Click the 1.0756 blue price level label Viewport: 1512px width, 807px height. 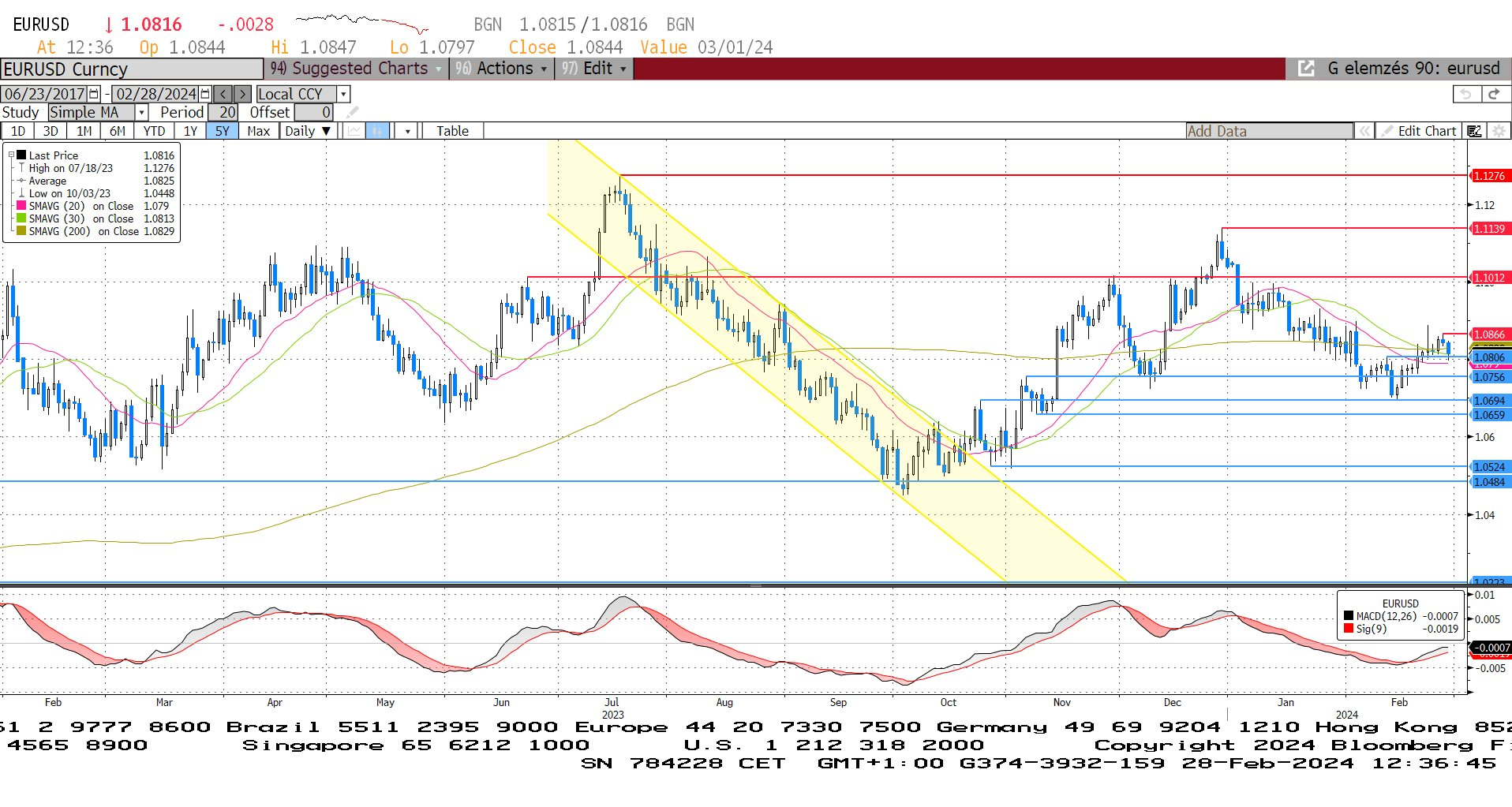click(1489, 376)
